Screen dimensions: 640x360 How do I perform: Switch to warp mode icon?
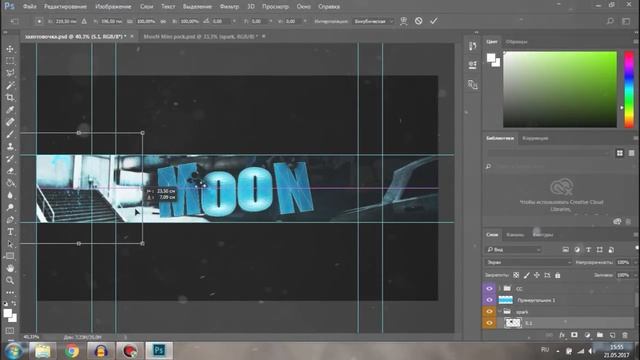click(404, 21)
